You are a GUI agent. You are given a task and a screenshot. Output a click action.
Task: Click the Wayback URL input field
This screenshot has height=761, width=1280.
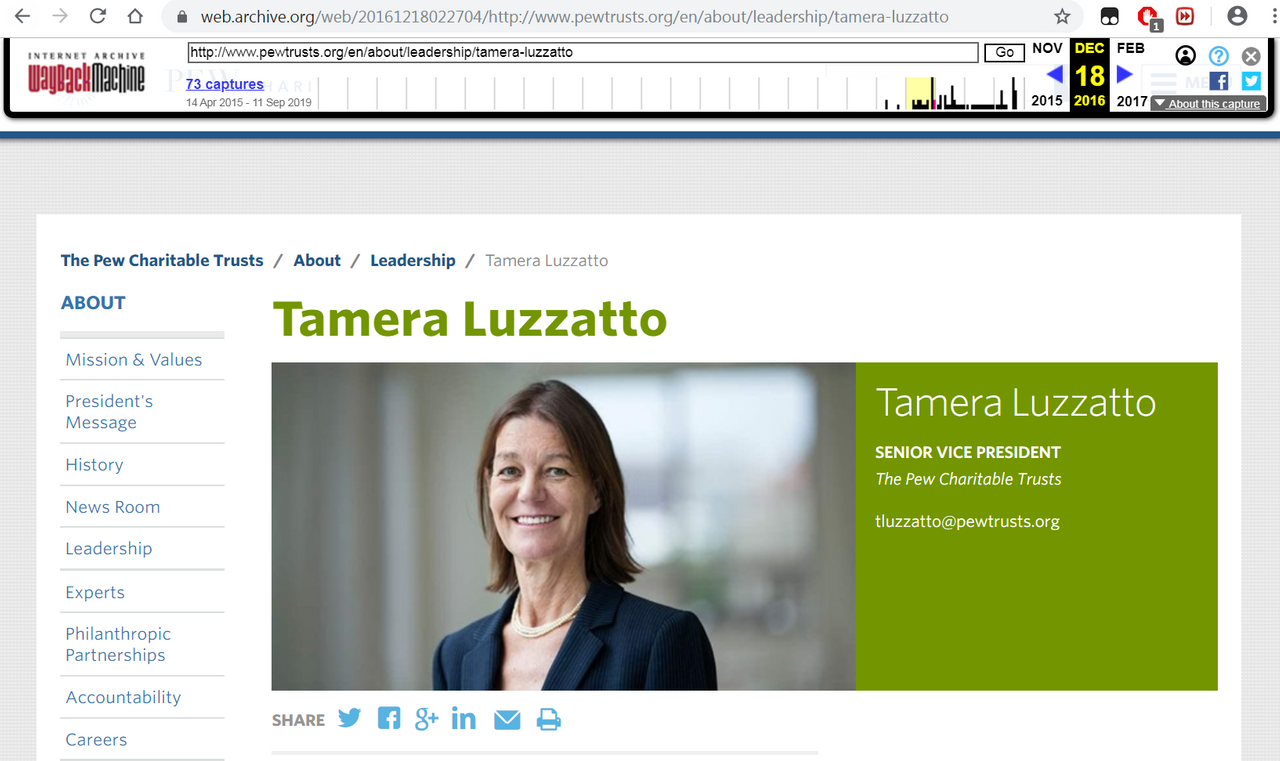583,52
